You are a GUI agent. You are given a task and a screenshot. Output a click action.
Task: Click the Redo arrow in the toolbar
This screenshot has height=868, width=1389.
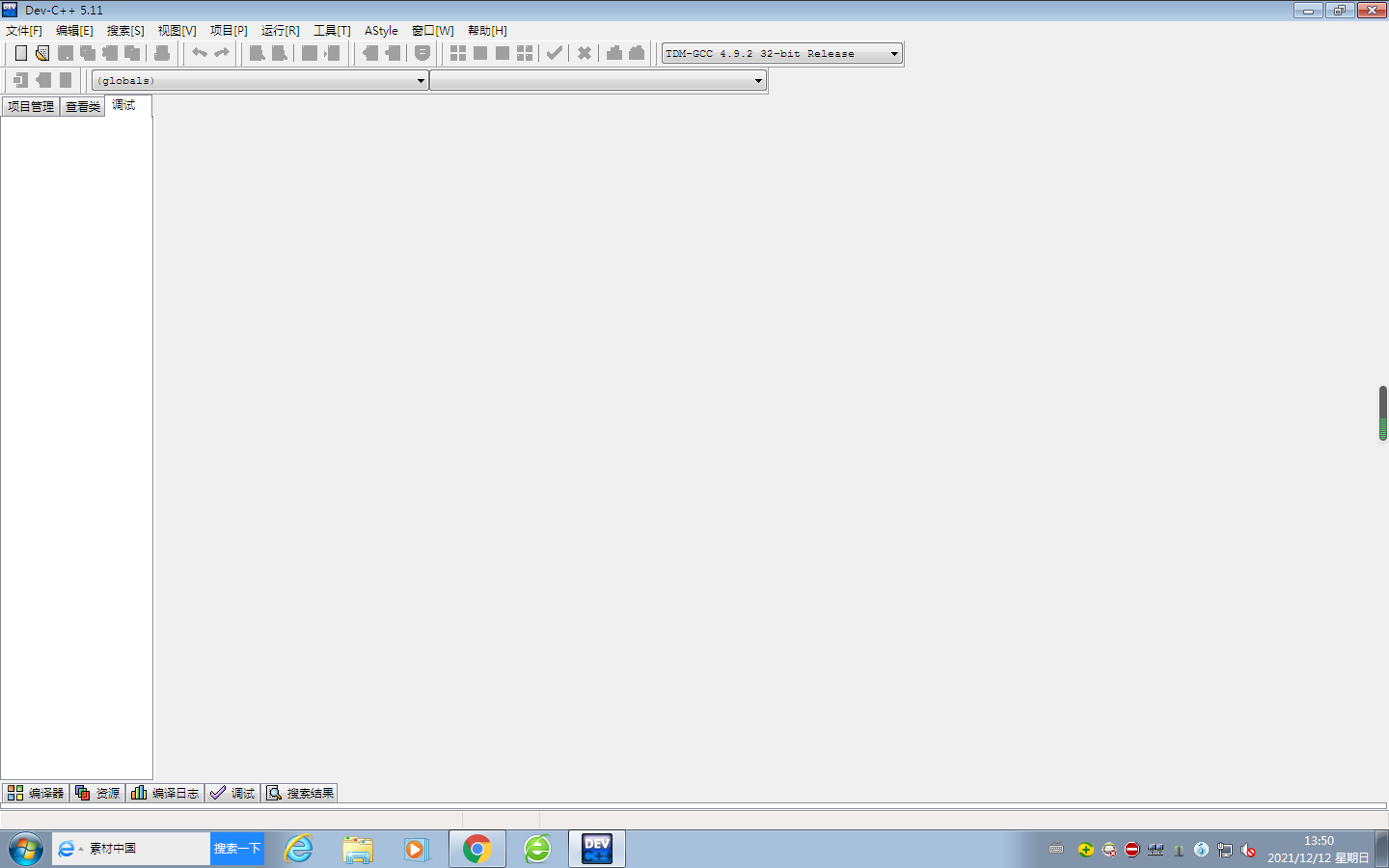tap(222, 53)
